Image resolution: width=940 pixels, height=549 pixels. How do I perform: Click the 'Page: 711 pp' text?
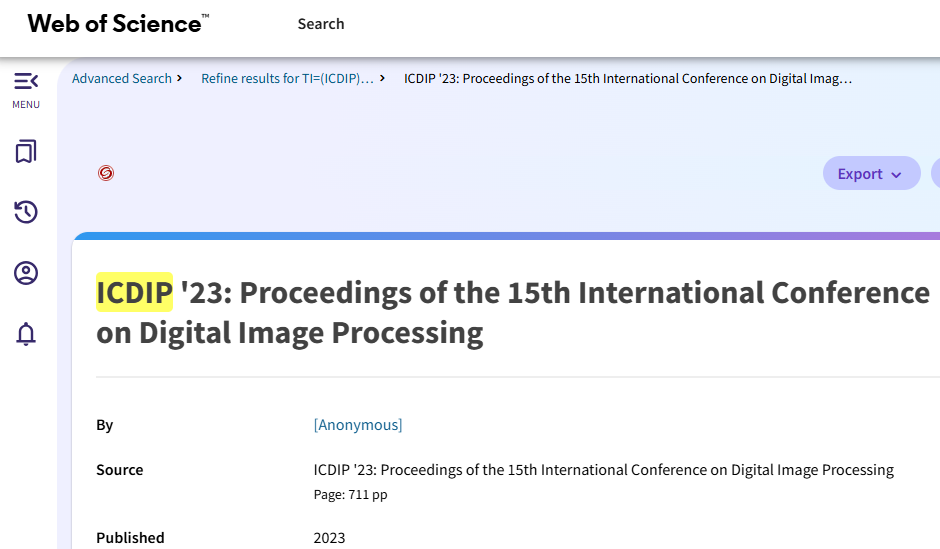351,495
